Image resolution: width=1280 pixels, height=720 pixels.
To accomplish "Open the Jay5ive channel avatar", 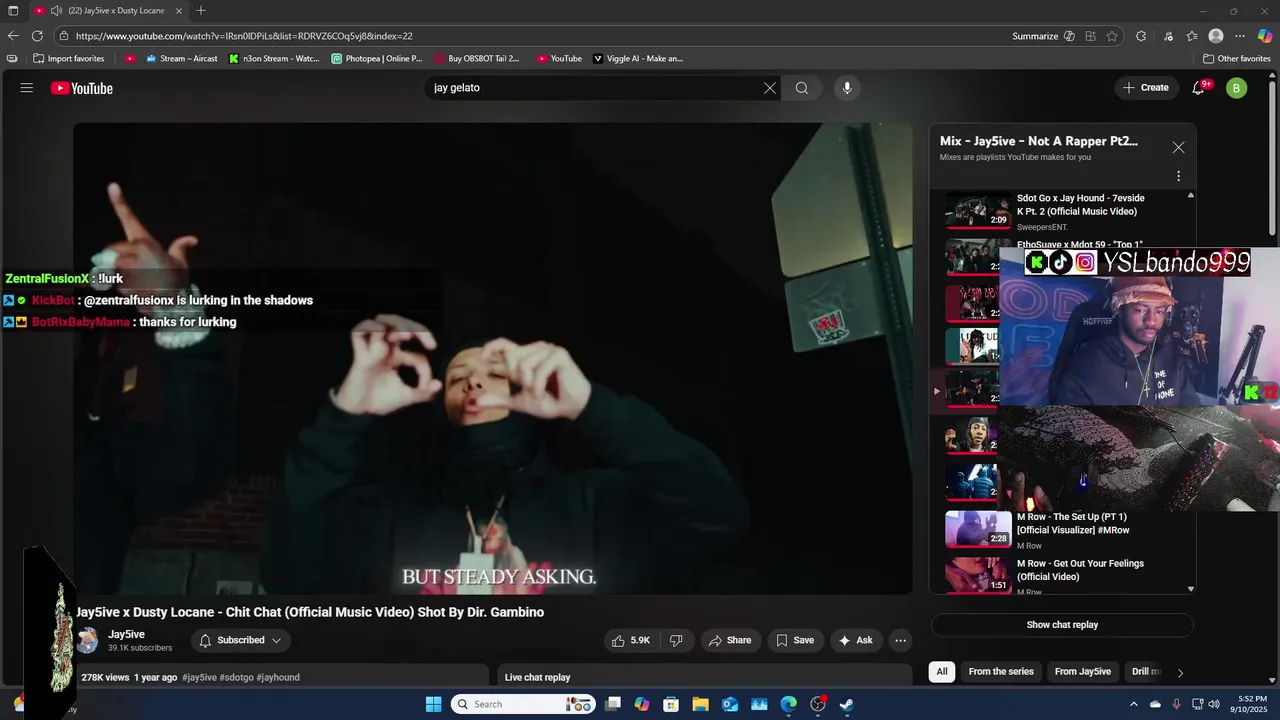I will [89, 640].
